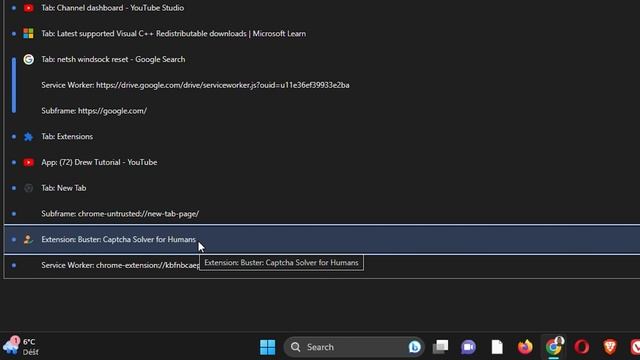Select the netsh windsock reset Google Search row
The image size is (640, 360).
[322, 59]
